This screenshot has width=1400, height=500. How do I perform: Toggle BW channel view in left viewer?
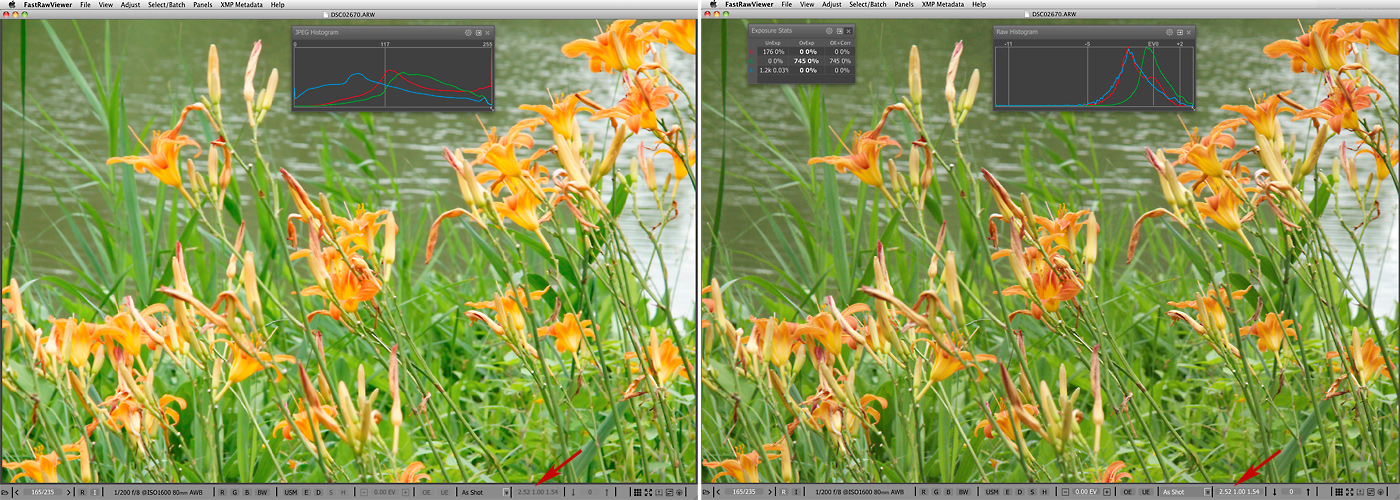click(x=262, y=492)
